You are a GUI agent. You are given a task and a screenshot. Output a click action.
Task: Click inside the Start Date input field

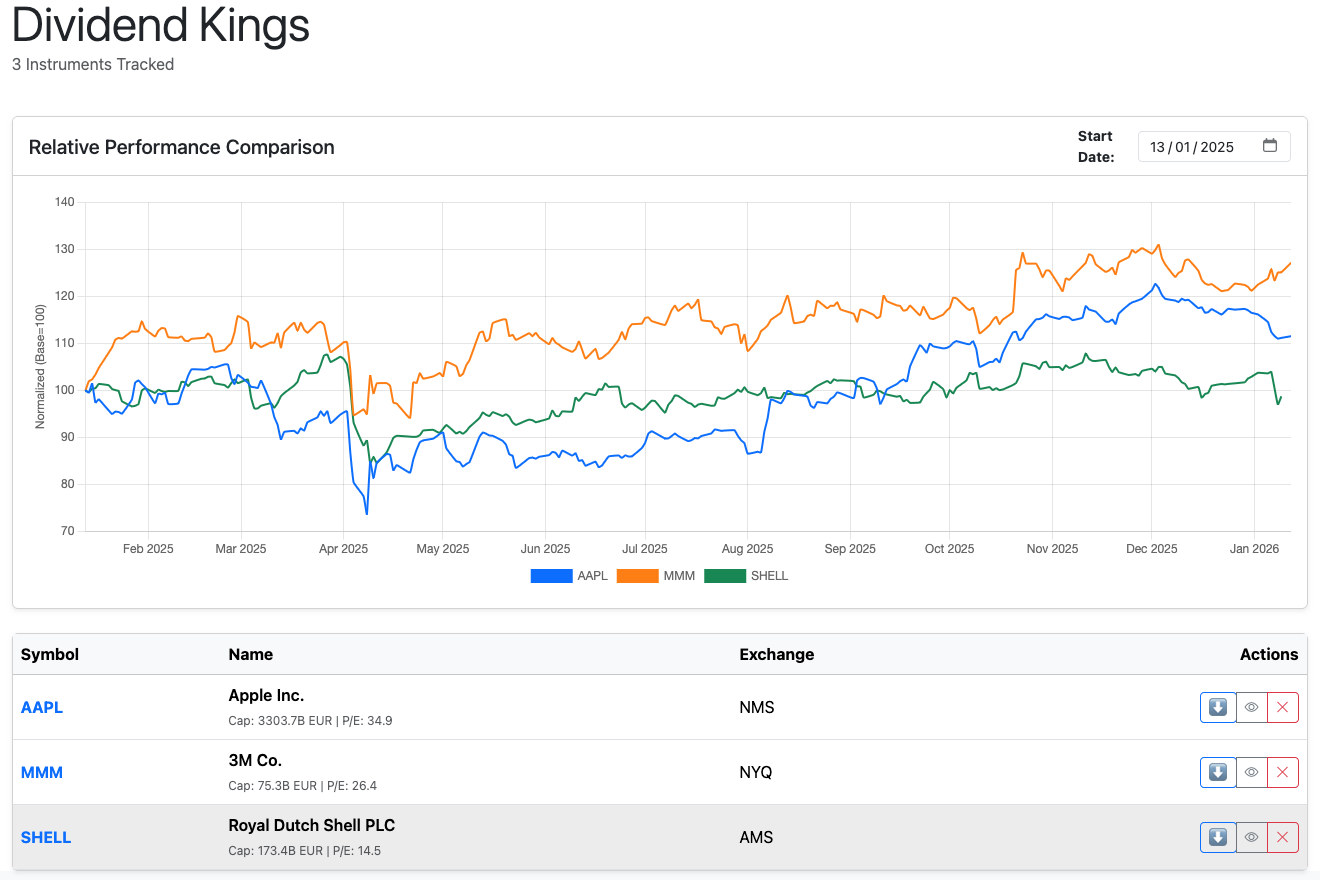(x=1195, y=146)
